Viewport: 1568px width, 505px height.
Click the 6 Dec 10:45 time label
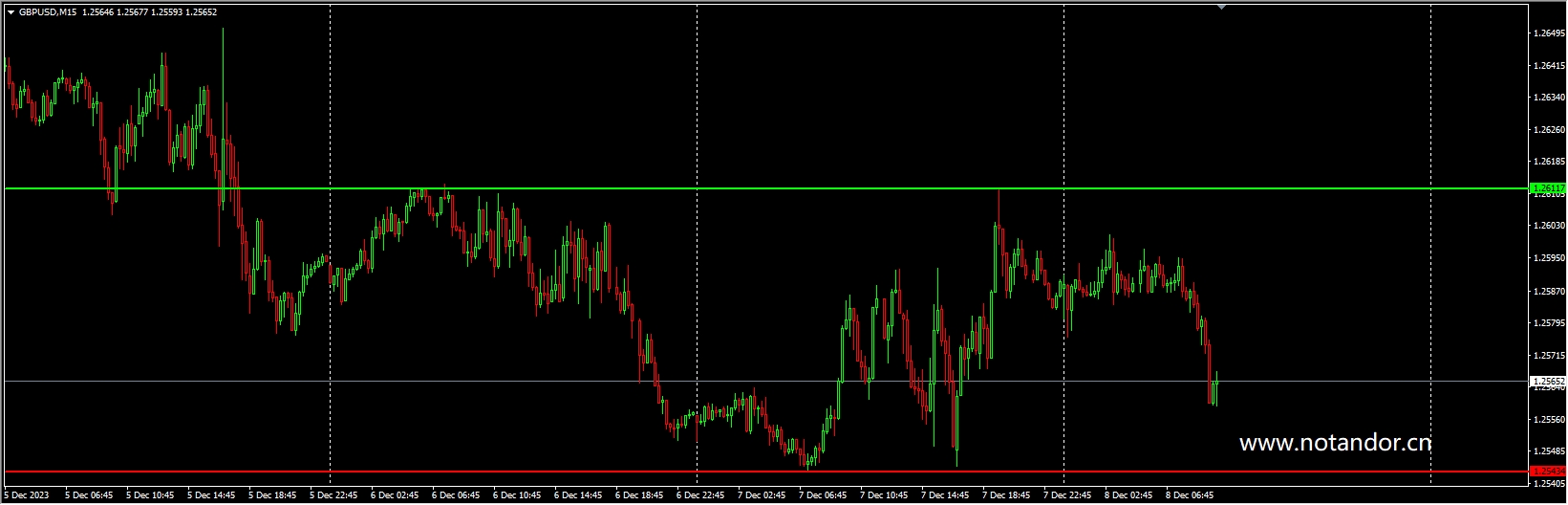pos(517,495)
